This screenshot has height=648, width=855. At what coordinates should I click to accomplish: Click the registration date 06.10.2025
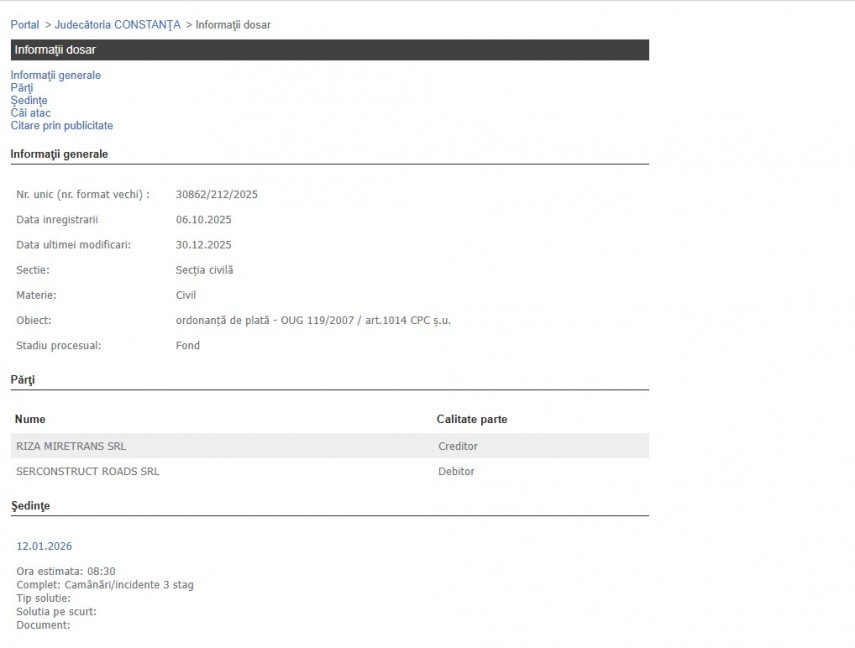203,219
